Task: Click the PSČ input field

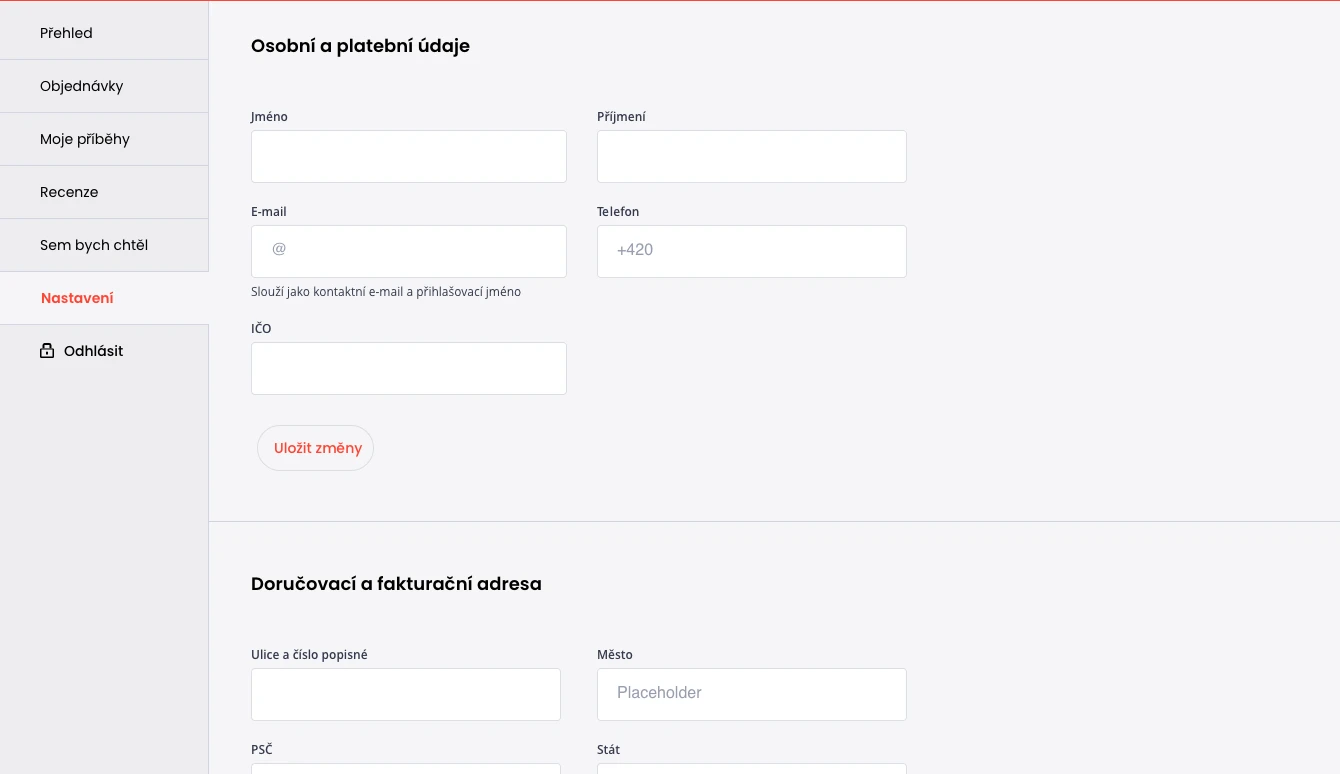Action: 406,768
